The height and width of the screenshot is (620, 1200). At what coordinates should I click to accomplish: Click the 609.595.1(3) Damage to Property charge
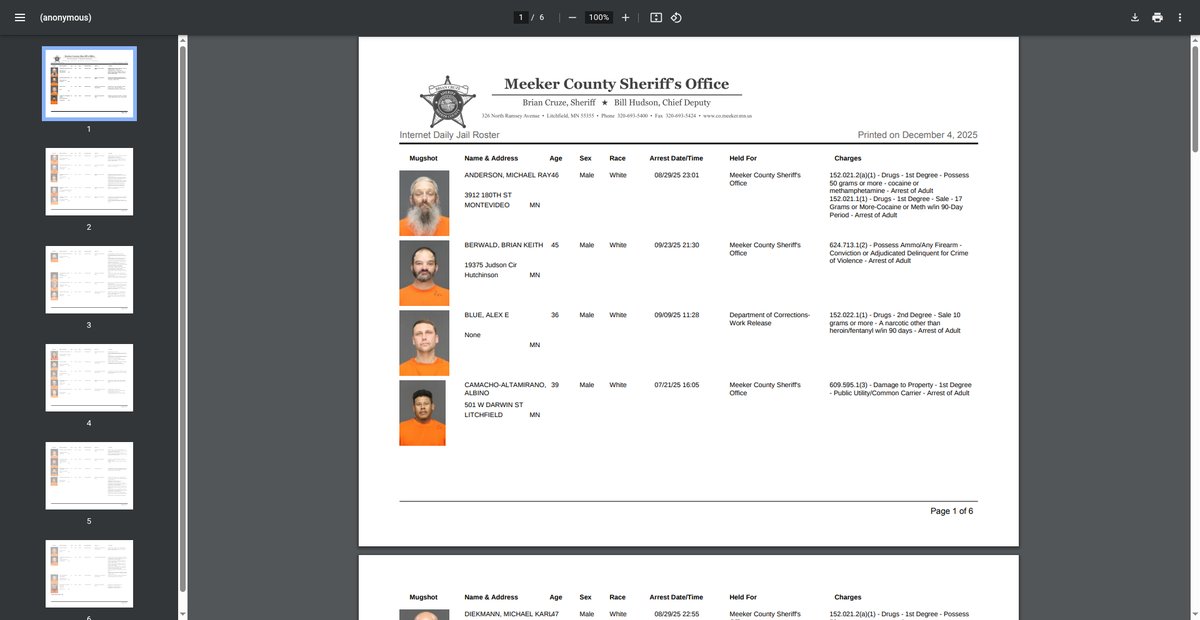coord(900,389)
